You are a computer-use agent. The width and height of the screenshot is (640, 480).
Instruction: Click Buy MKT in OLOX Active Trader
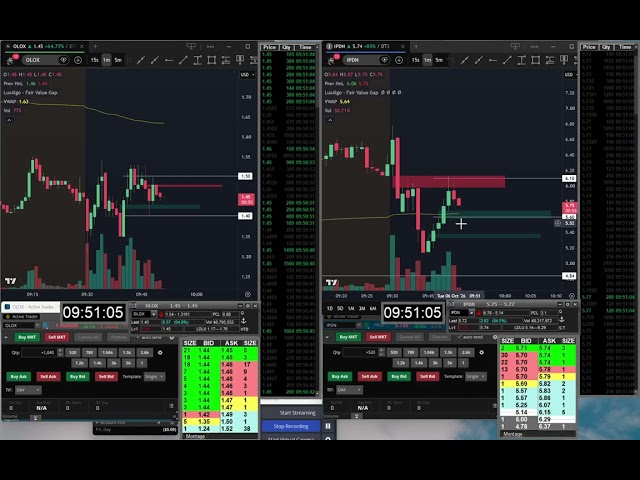click(27, 337)
